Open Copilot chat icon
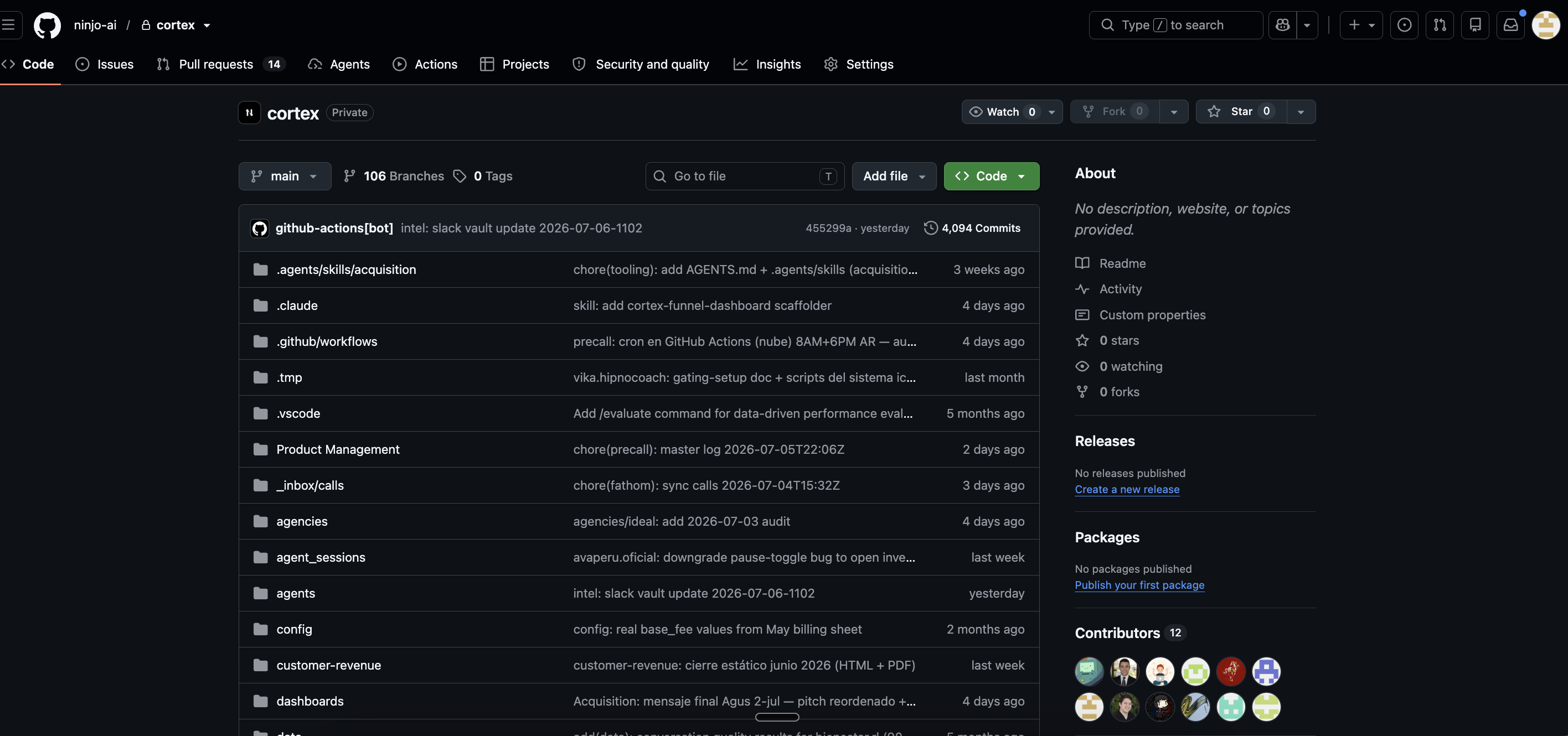The width and height of the screenshot is (1568, 736). (1282, 25)
